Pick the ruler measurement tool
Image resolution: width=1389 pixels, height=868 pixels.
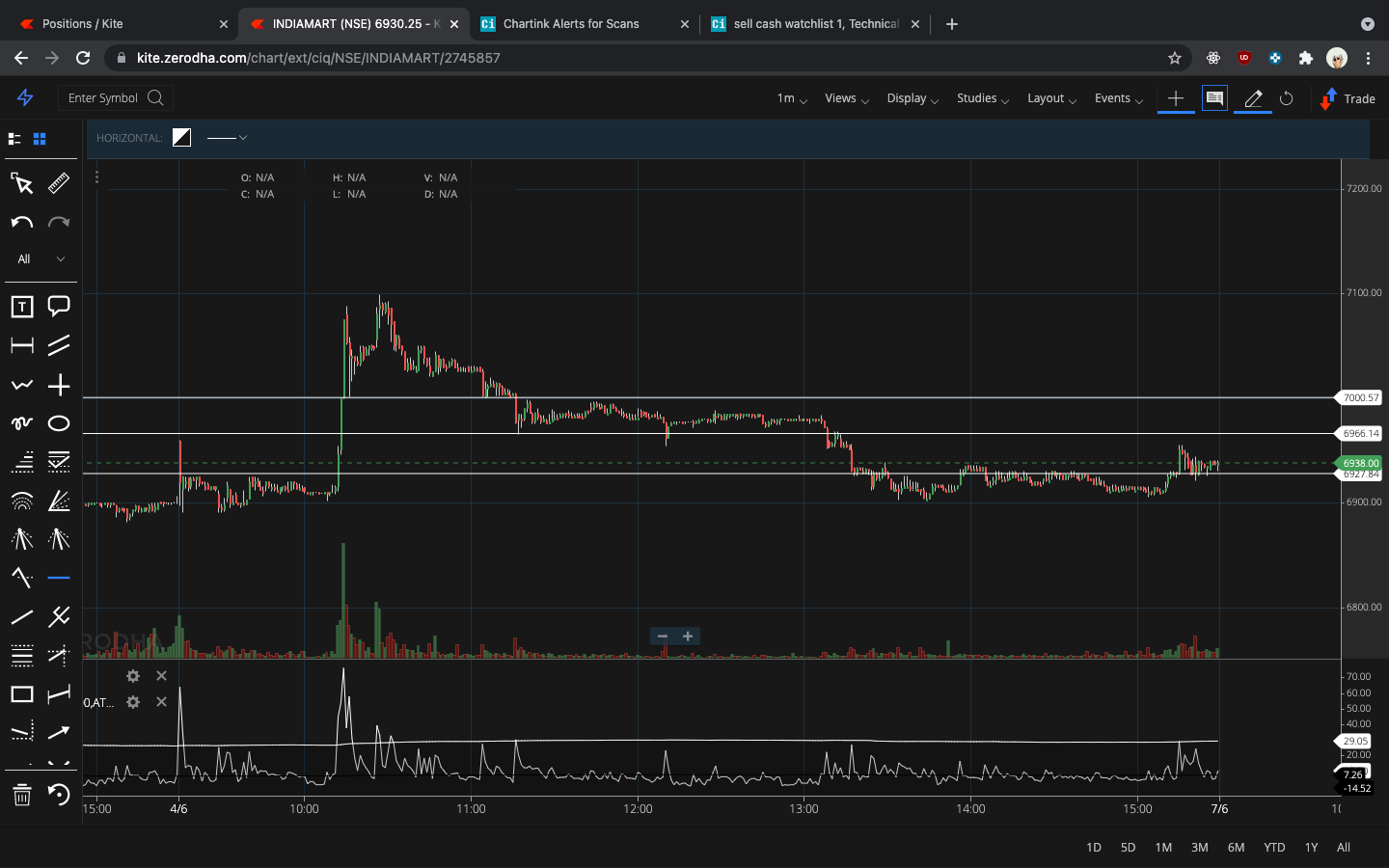pyautogui.click(x=58, y=183)
